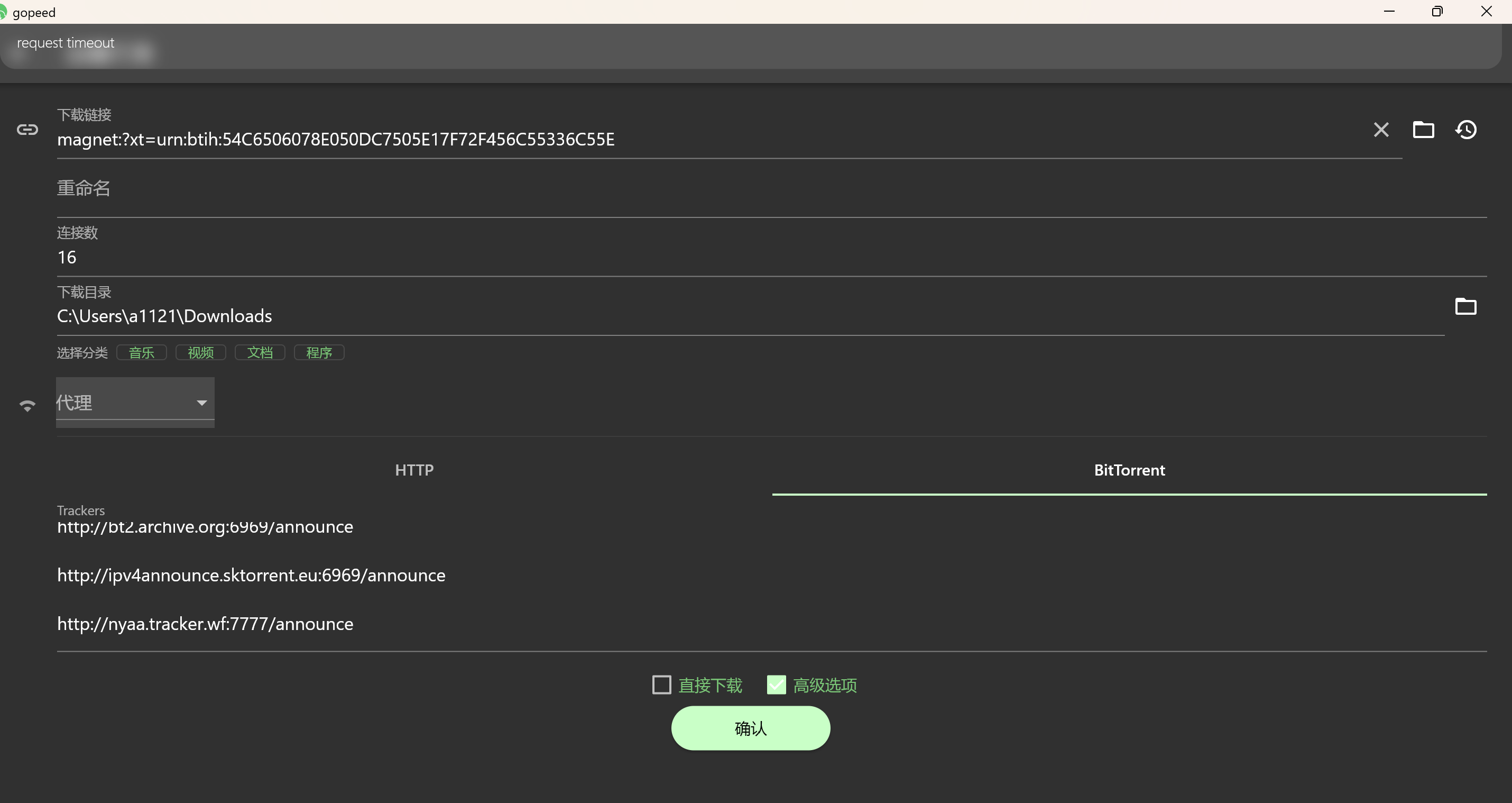Switch to the HTTP tab
Screen dimensions: 1512x803
point(414,470)
